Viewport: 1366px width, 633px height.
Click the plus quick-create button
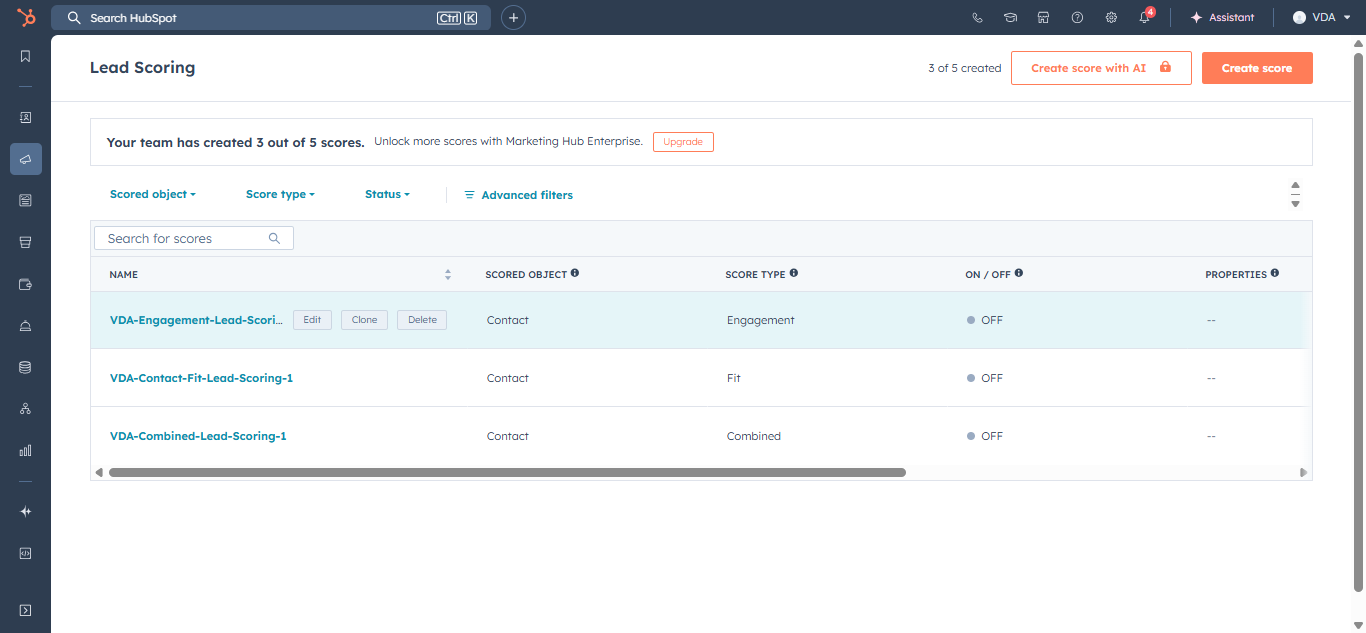[513, 17]
